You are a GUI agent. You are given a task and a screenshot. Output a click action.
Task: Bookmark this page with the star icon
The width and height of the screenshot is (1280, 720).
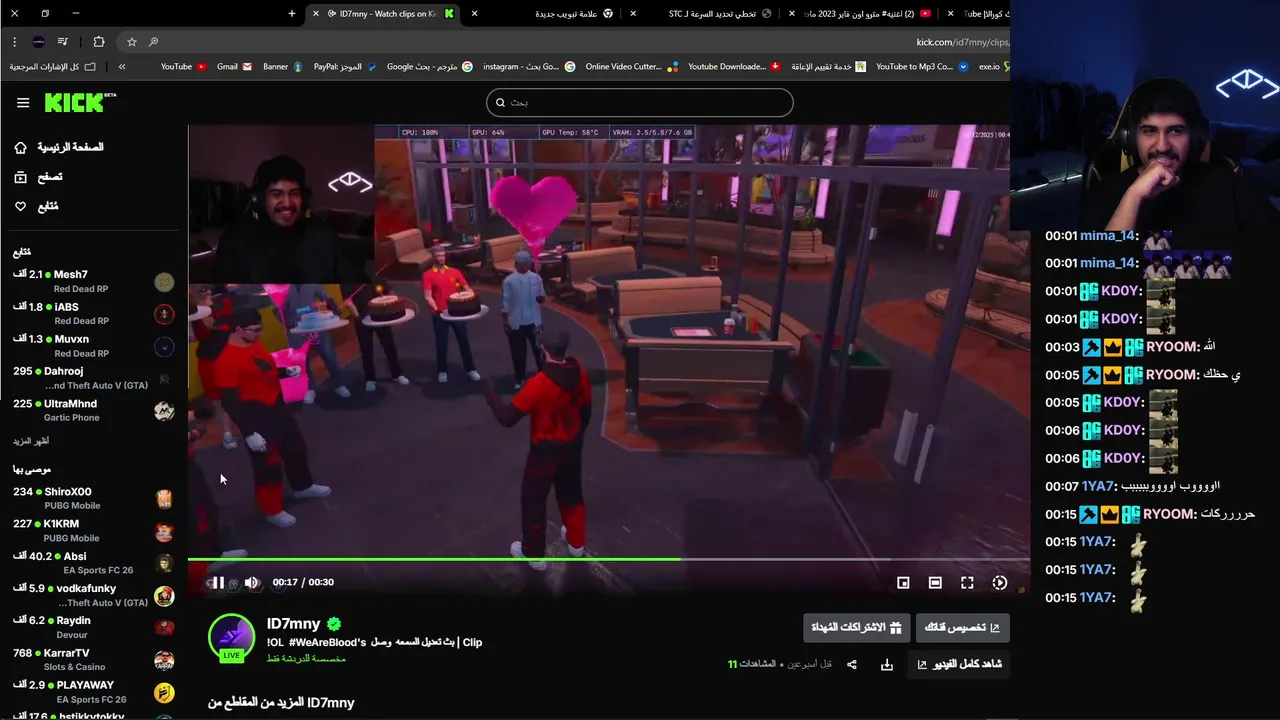131,42
